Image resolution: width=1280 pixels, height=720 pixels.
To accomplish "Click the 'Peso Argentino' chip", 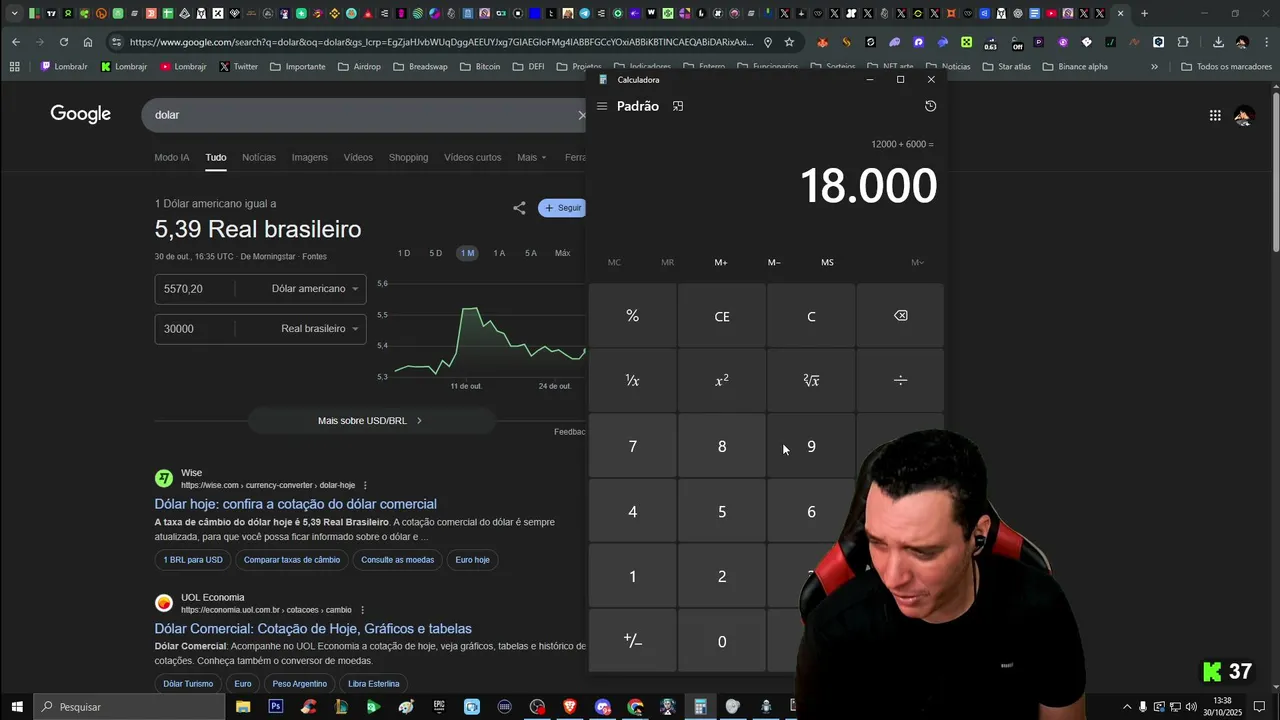I will tap(300, 684).
